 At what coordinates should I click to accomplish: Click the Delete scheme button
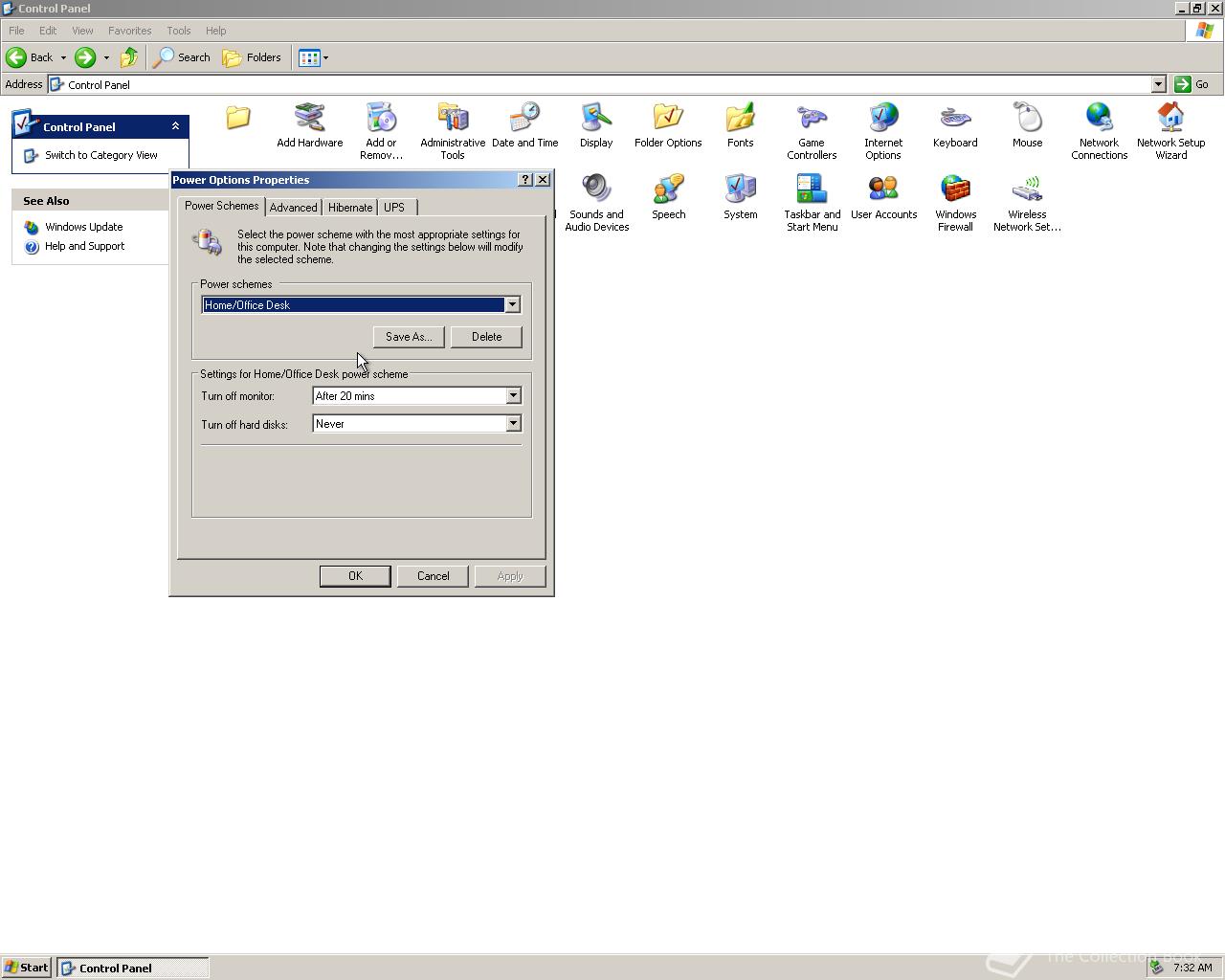click(486, 337)
